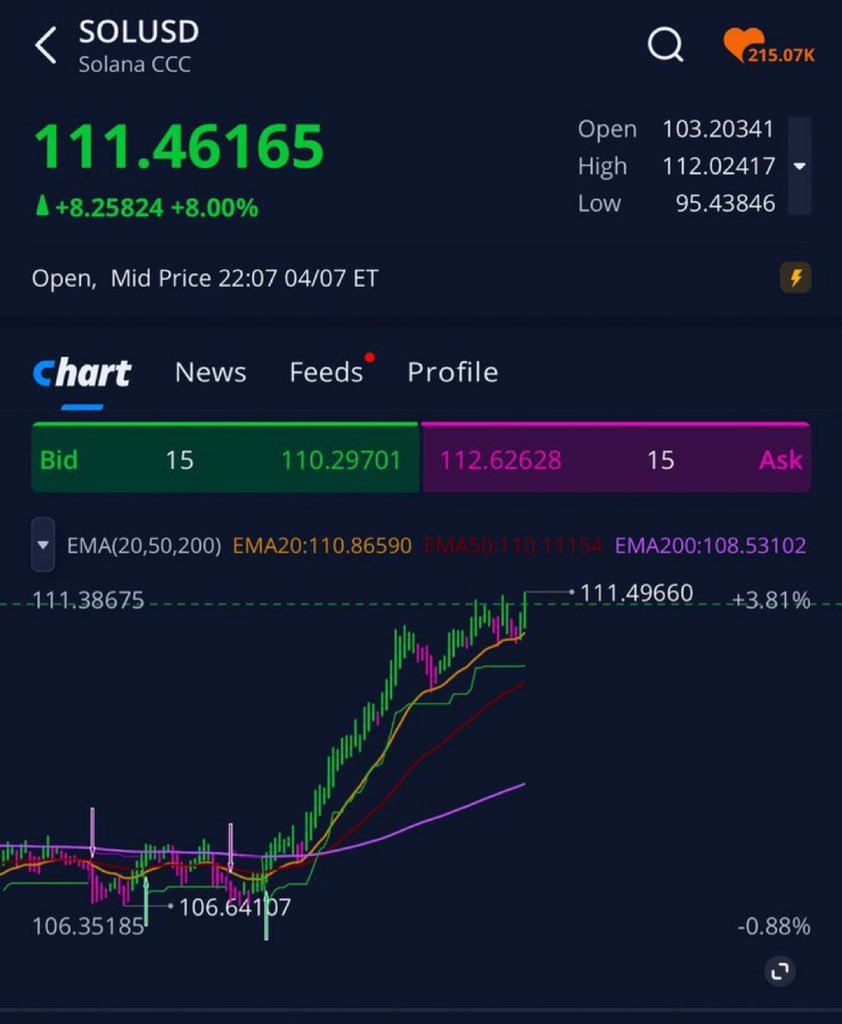The width and height of the screenshot is (842, 1024).
Task: Click the SOLUSD ticker title
Action: (138, 32)
